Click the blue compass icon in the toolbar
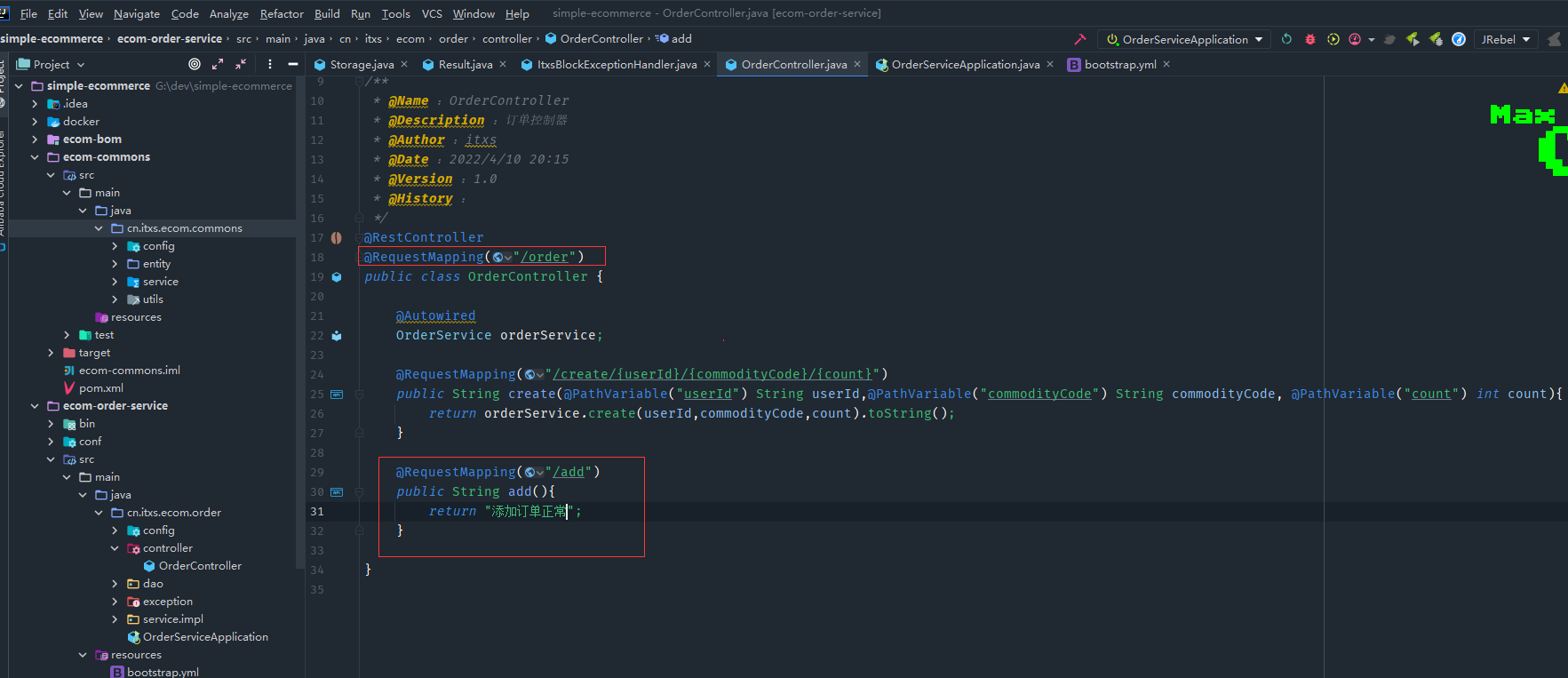 pyautogui.click(x=1459, y=39)
